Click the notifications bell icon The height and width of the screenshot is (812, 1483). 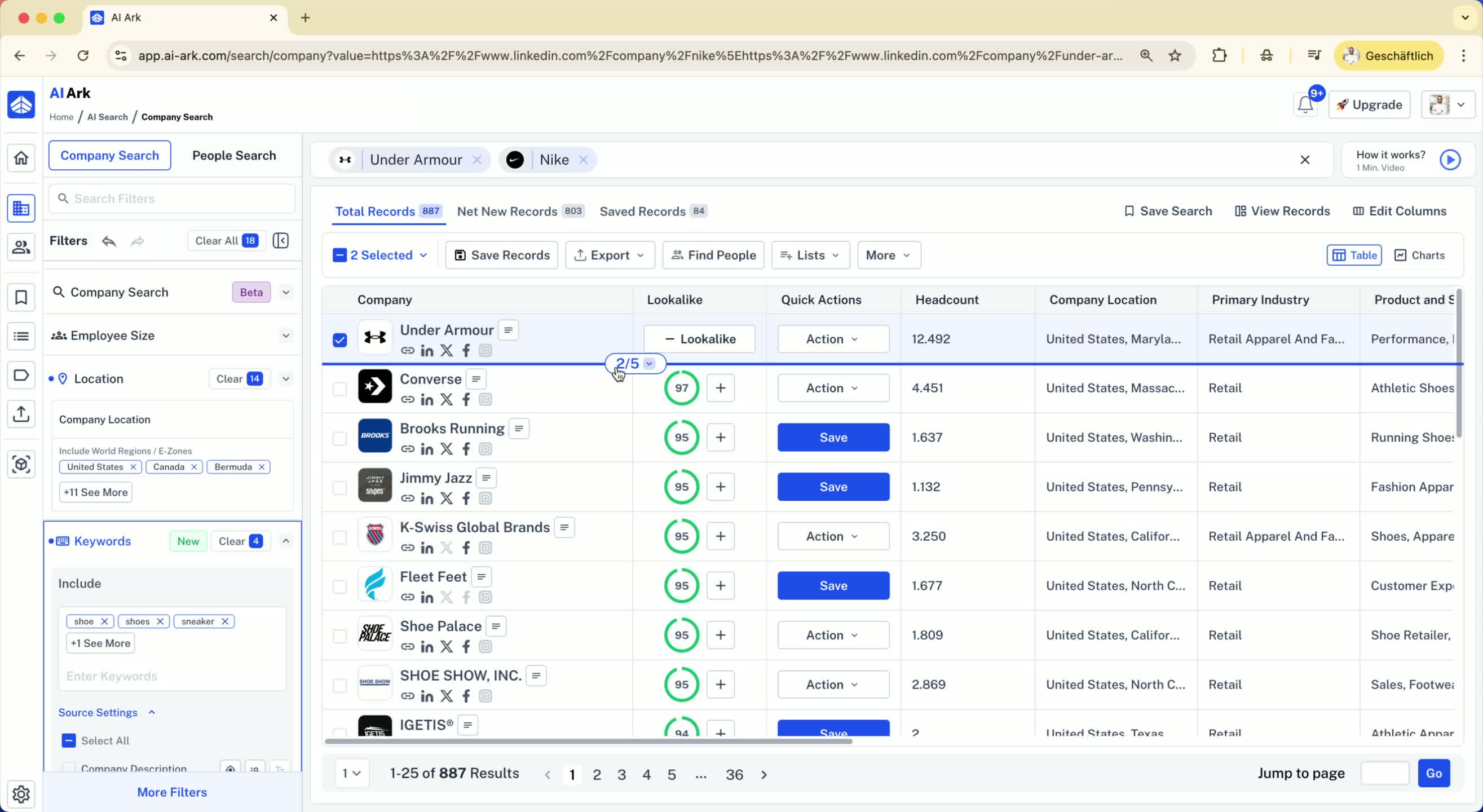1305,105
